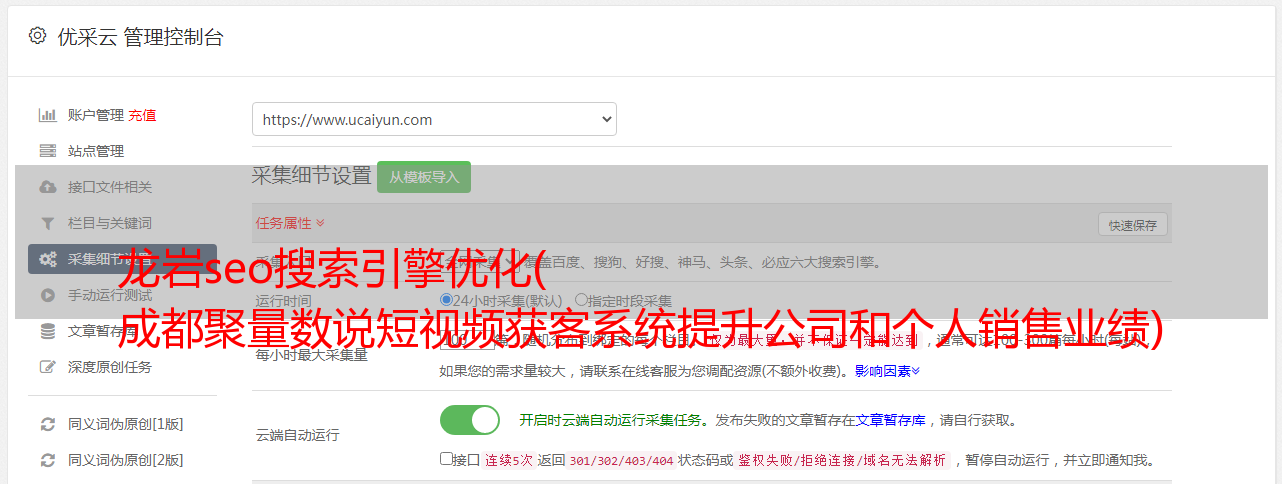
Task: Open 站点管理 in the sidebar
Action: point(96,151)
